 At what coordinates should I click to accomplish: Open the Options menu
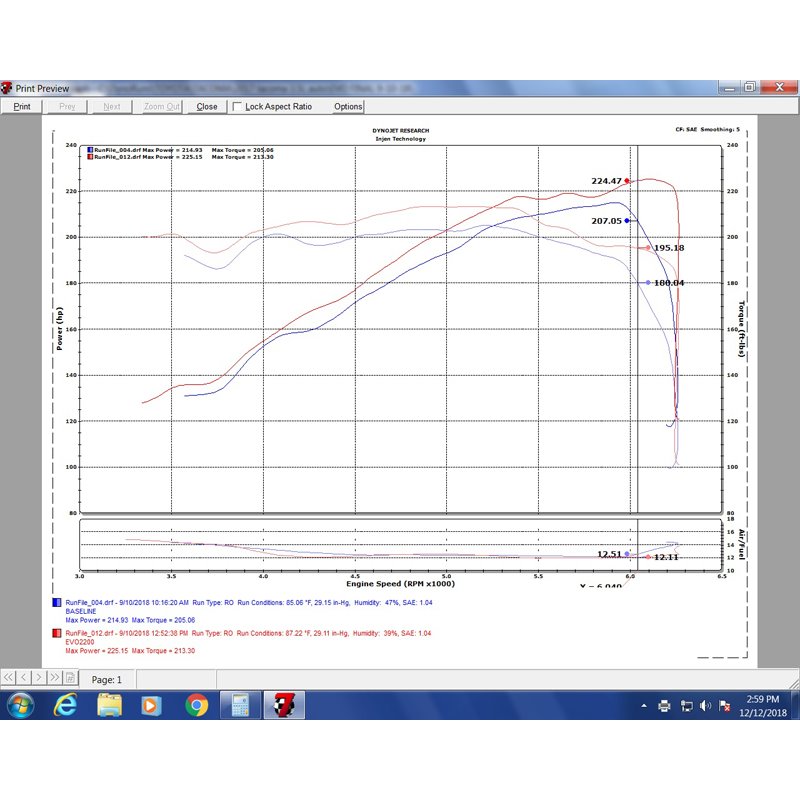tap(348, 106)
